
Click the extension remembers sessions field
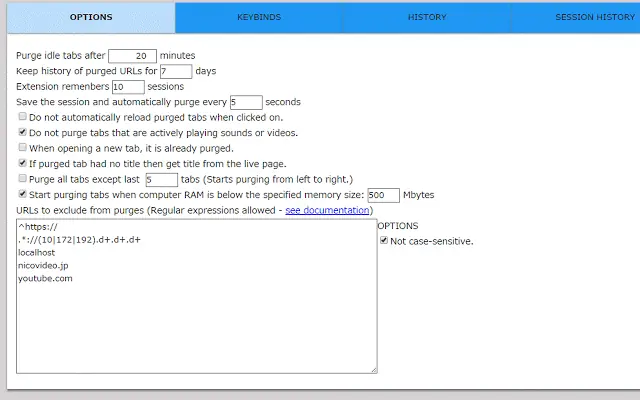(x=128, y=87)
